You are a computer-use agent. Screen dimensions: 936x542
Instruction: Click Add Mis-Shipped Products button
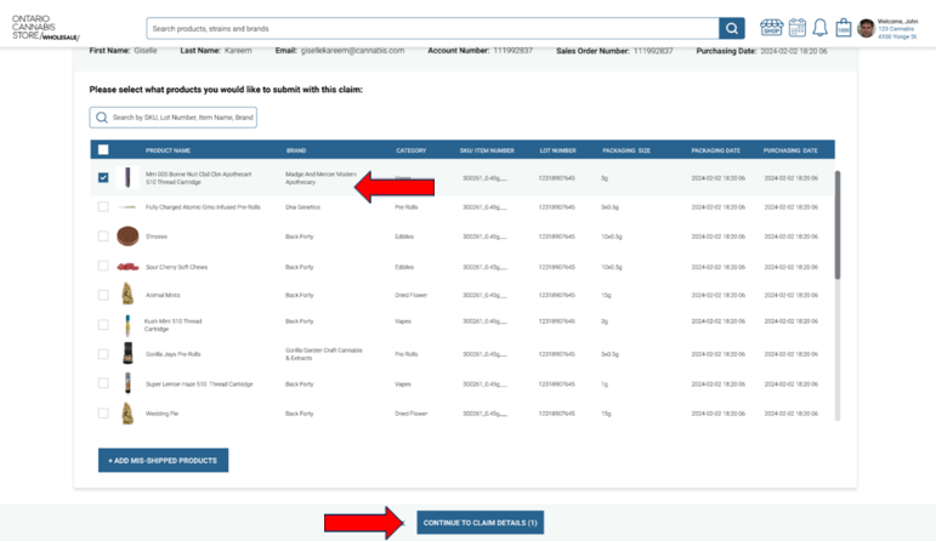[163, 460]
